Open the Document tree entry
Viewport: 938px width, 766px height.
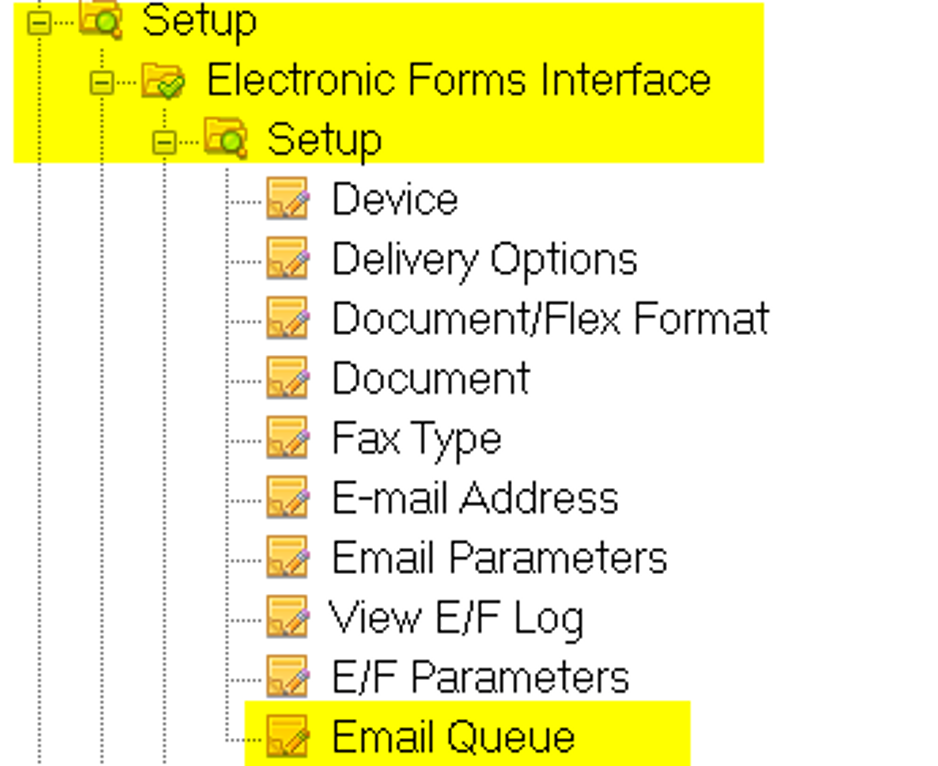click(x=431, y=378)
